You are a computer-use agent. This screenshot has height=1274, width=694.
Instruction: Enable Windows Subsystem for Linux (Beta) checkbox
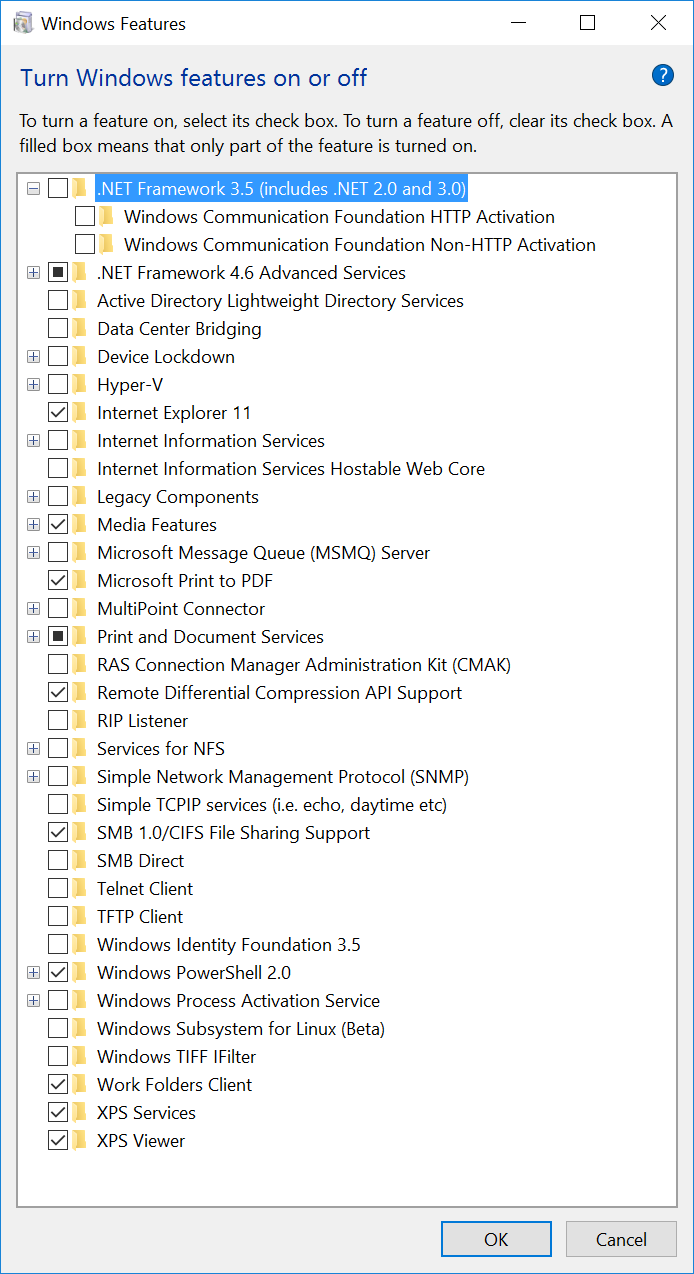pos(58,1029)
